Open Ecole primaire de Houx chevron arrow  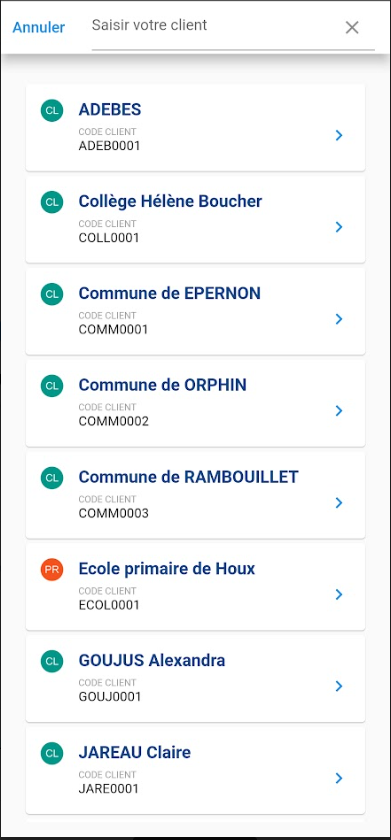click(339, 594)
